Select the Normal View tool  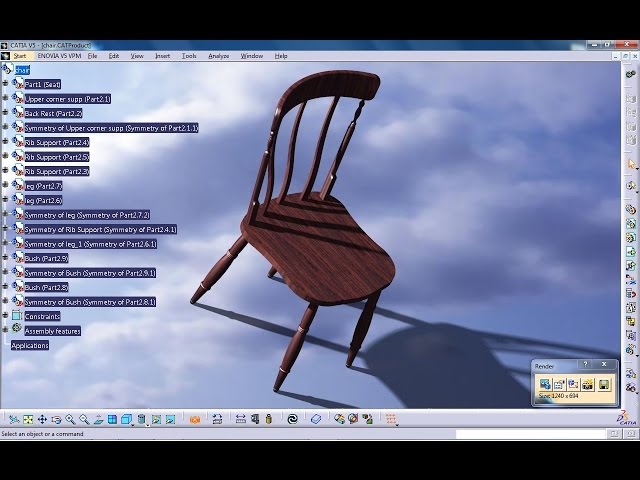coord(98,419)
